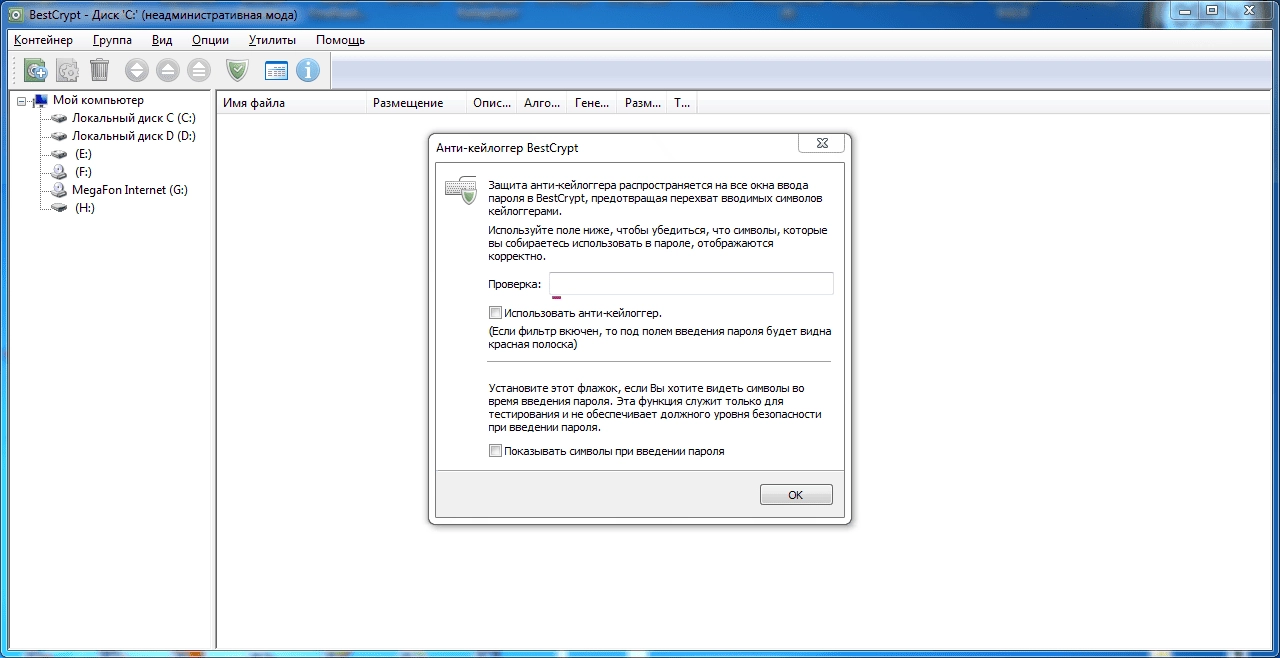Viewport: 1280px width, 658px height.
Task: Click the 'Разм...' column header
Action: click(x=642, y=102)
